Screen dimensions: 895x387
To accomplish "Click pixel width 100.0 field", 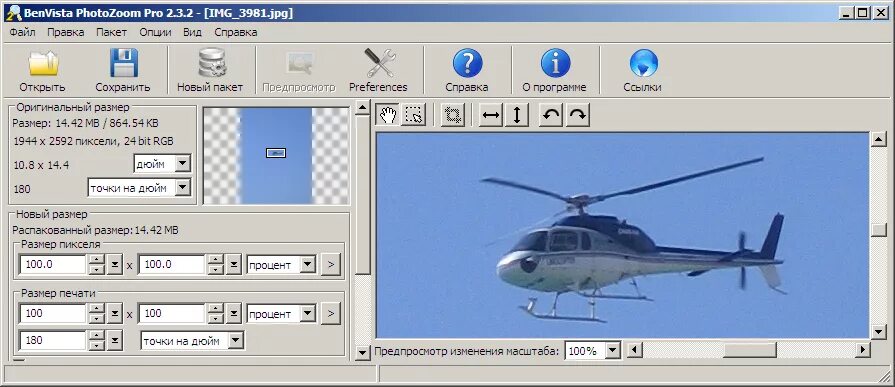I will [53, 265].
